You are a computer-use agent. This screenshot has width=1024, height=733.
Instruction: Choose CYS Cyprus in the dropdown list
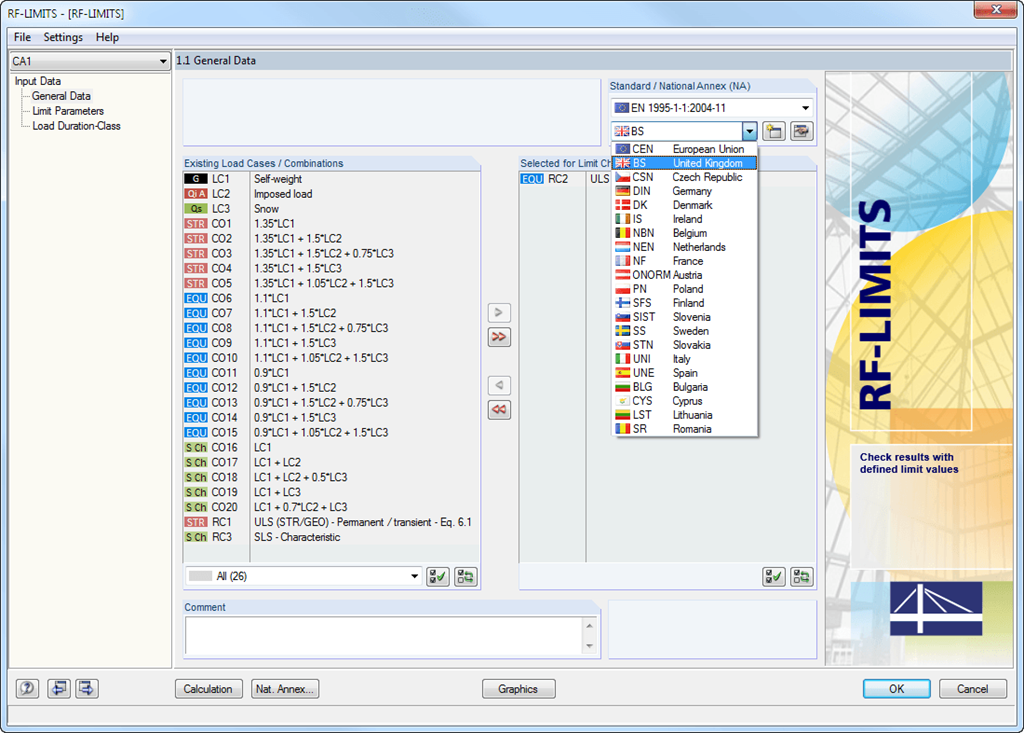684,400
